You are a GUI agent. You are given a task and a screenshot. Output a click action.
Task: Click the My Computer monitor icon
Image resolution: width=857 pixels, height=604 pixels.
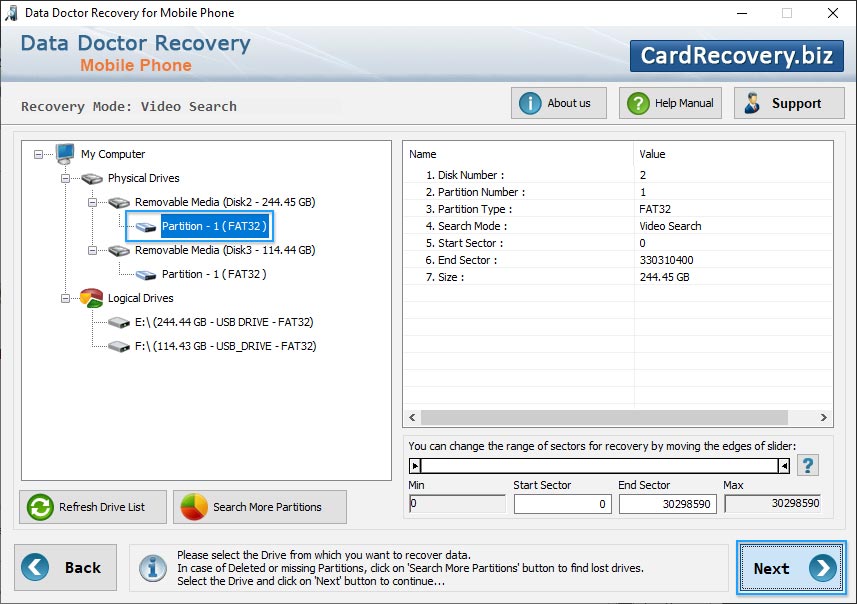point(65,154)
